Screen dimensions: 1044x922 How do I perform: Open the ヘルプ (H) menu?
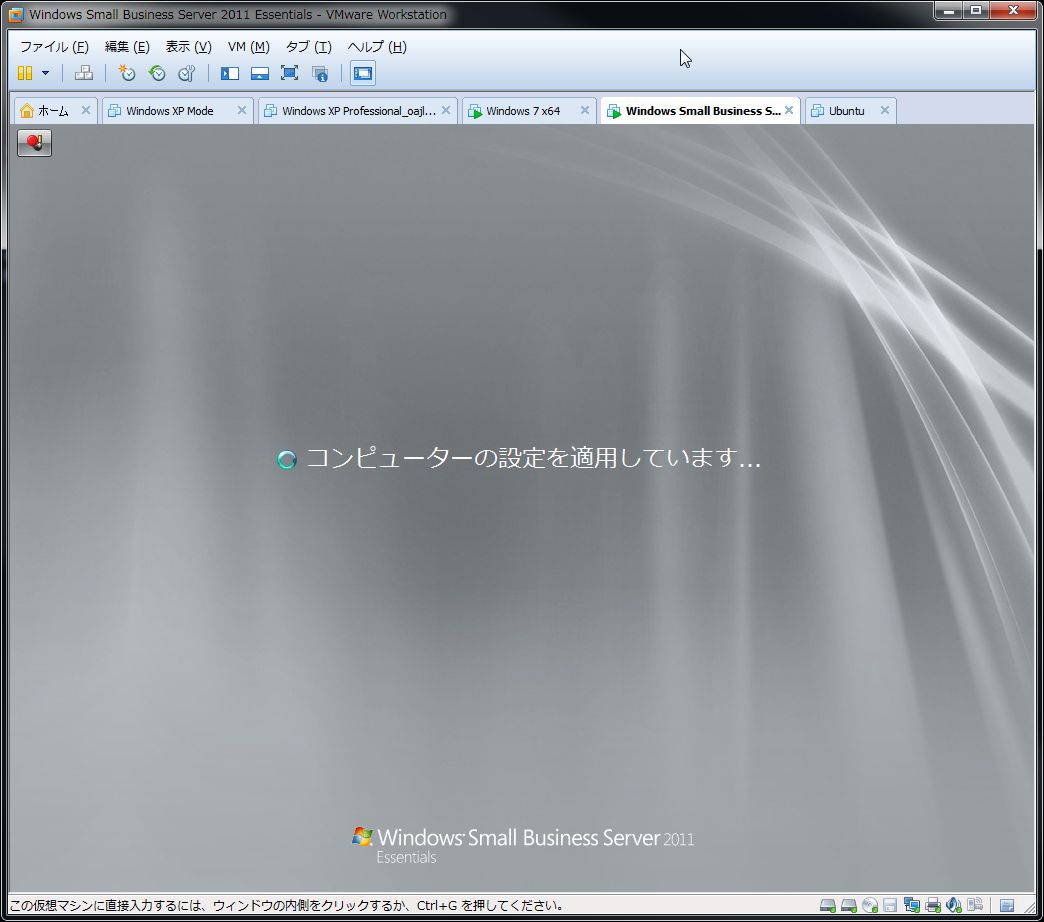click(x=377, y=47)
